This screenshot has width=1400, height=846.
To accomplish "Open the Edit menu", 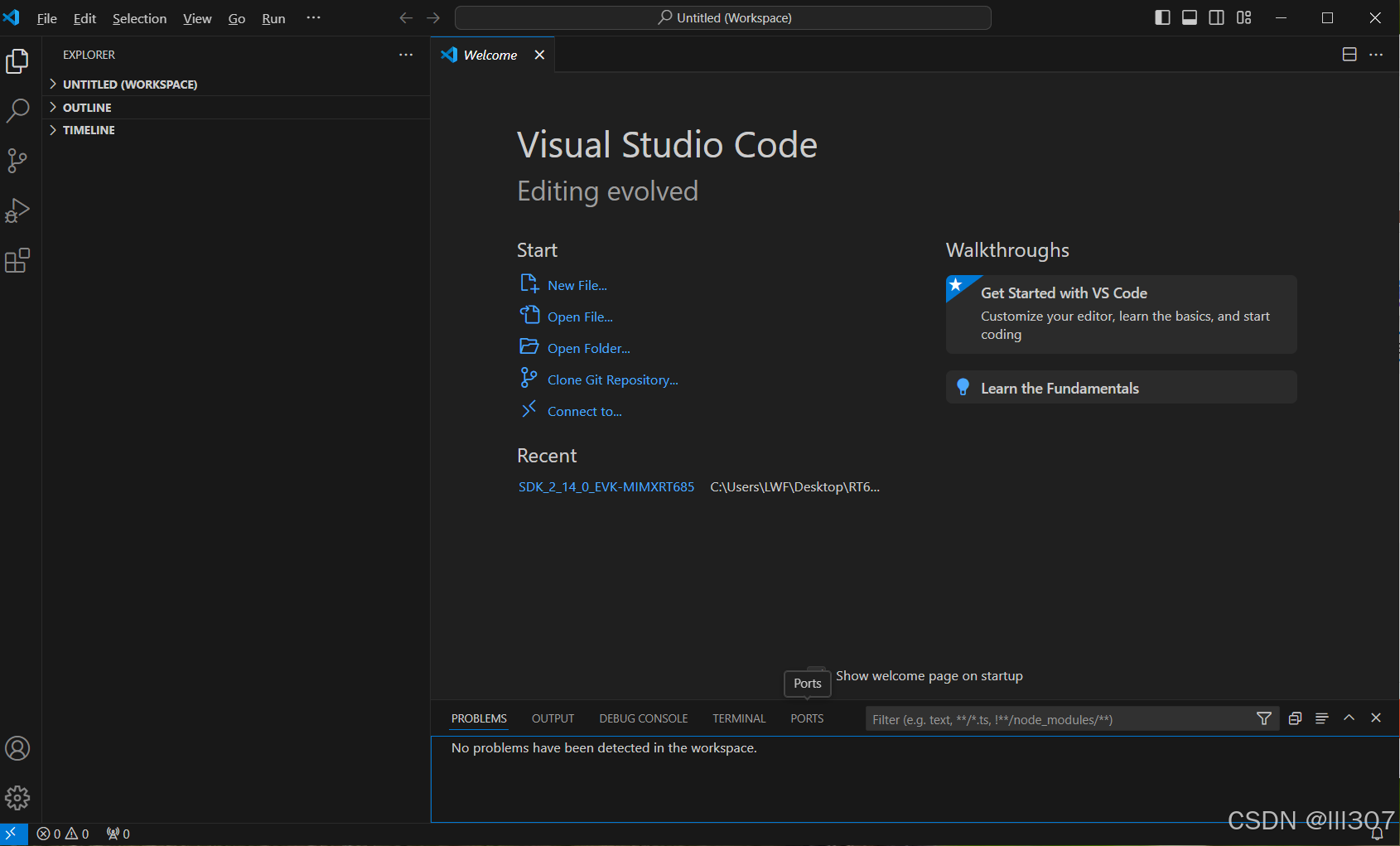I will (84, 18).
